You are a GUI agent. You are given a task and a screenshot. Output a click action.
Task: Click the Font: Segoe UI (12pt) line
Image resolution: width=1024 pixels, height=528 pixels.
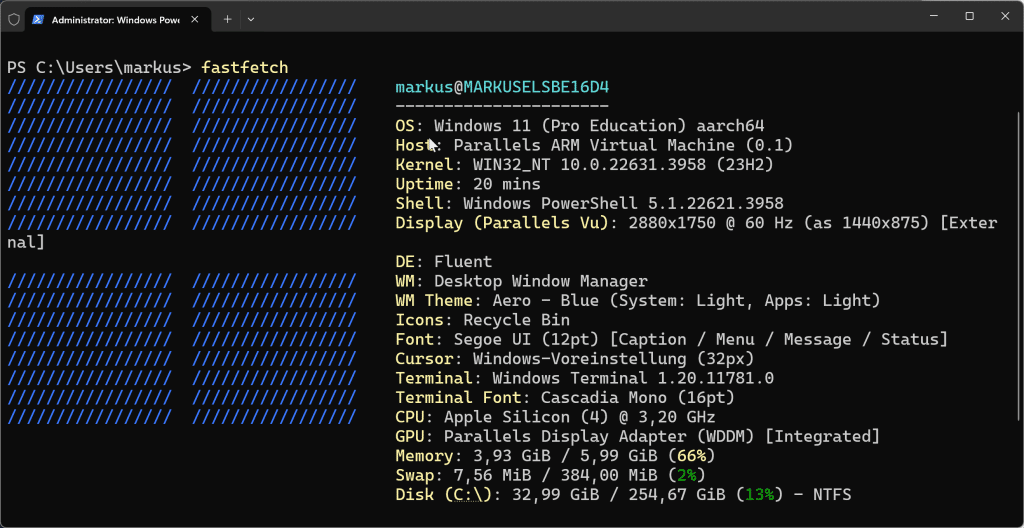(672, 340)
